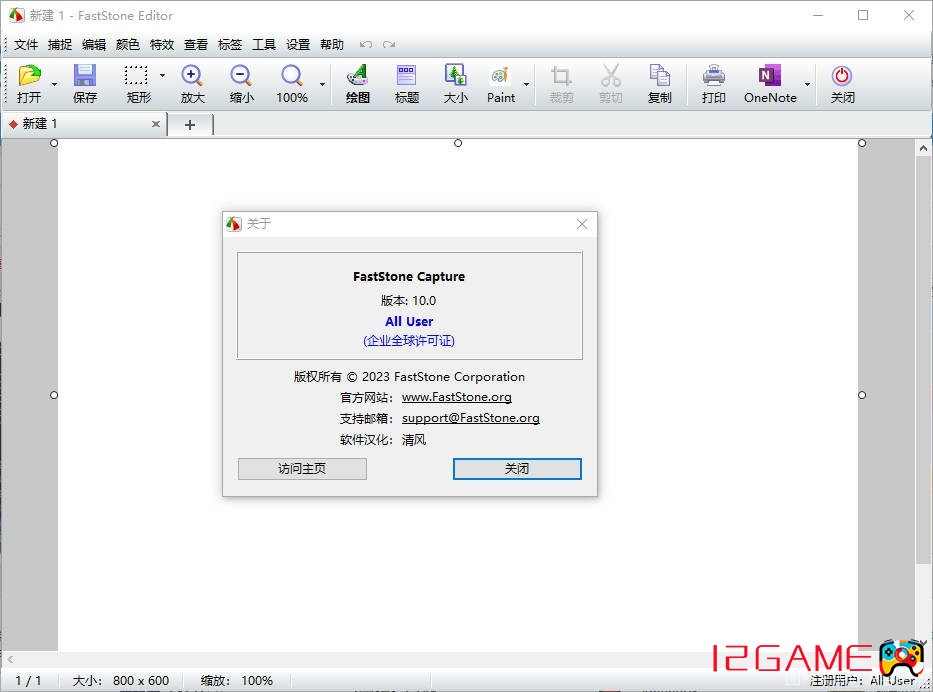
Task: Maximize the FastStone Editor window
Action: click(863, 15)
